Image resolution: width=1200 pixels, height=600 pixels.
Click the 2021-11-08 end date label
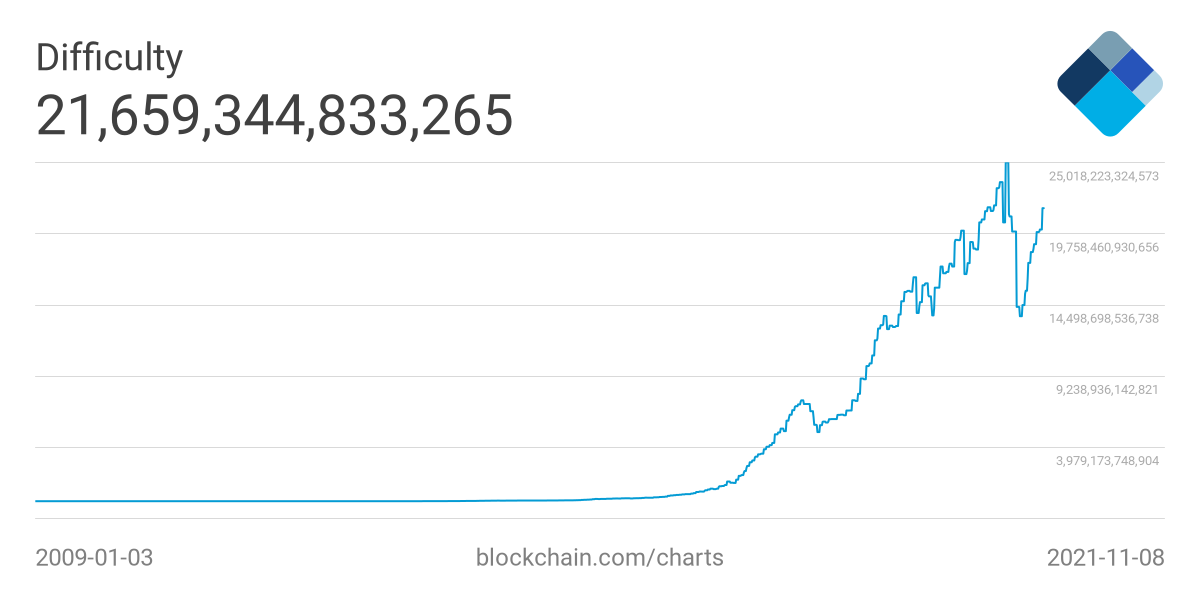pos(1105,557)
